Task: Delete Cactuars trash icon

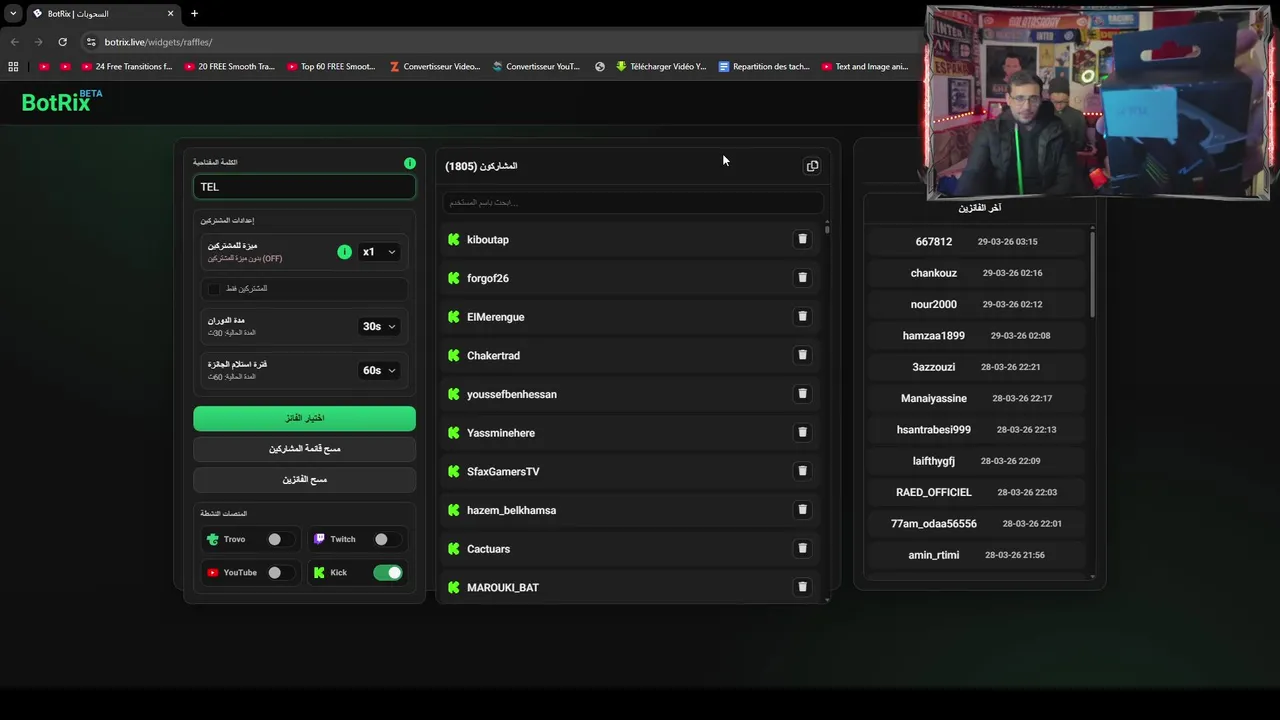Action: 802,548
